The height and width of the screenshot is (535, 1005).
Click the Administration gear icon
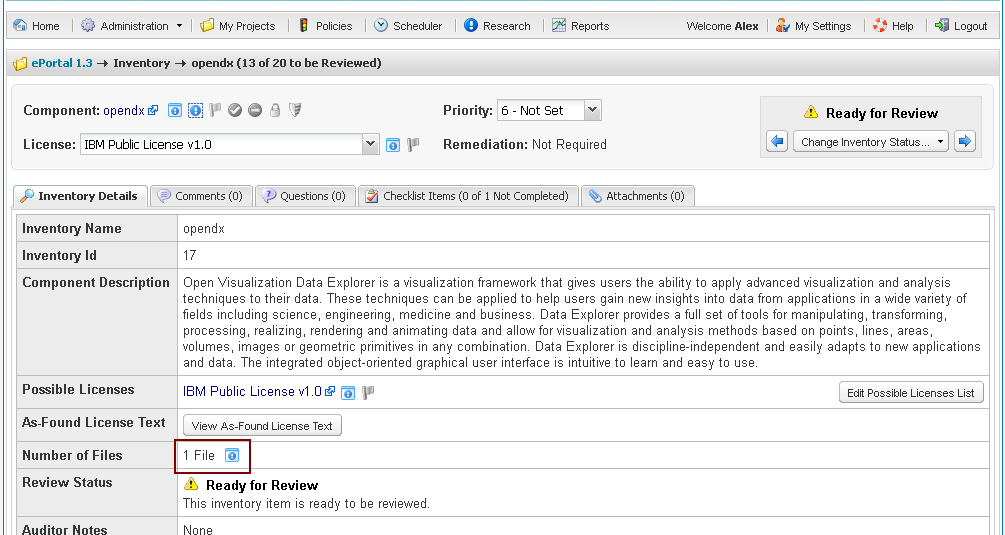click(88, 26)
